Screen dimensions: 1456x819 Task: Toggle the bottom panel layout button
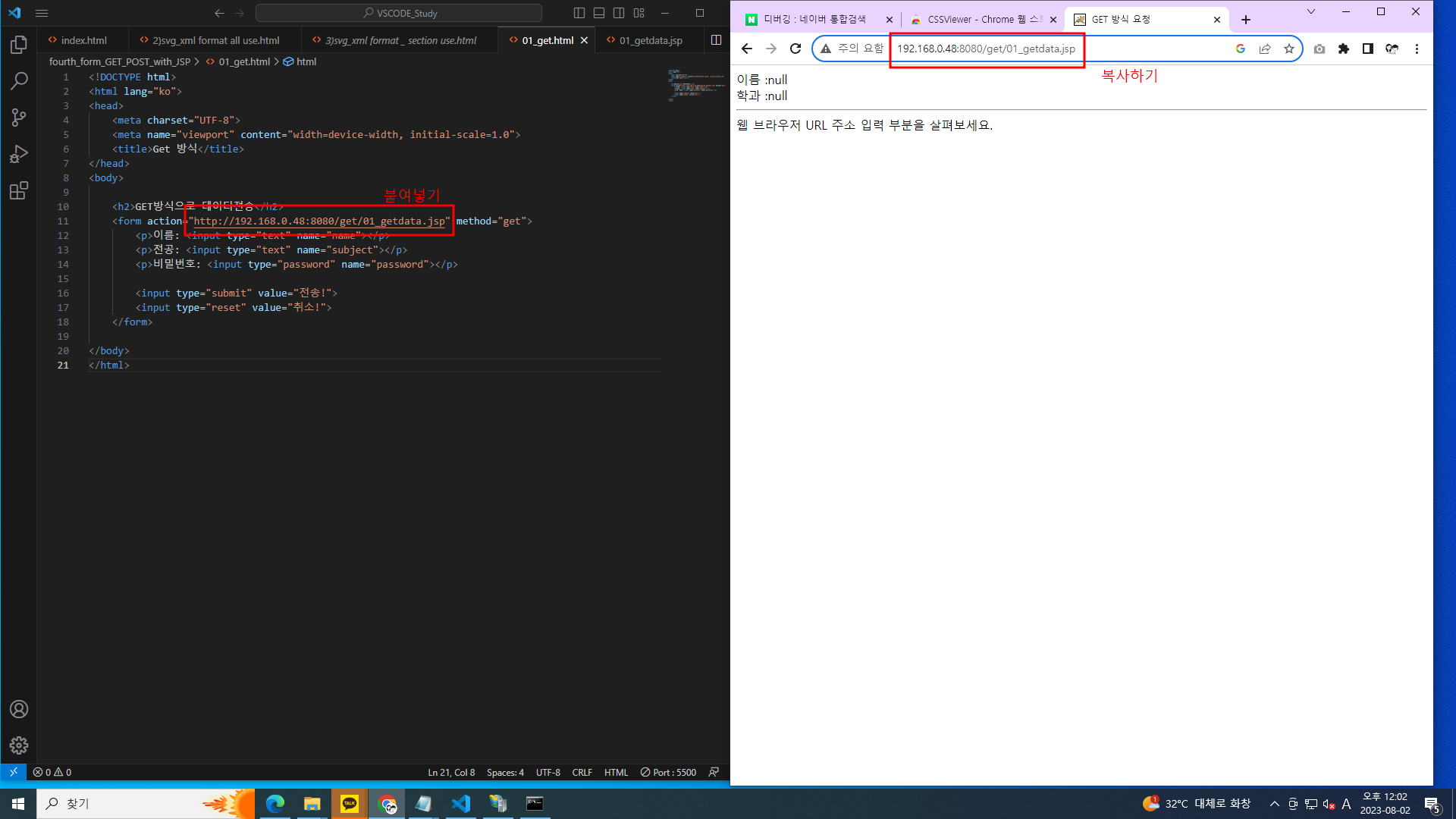(599, 13)
